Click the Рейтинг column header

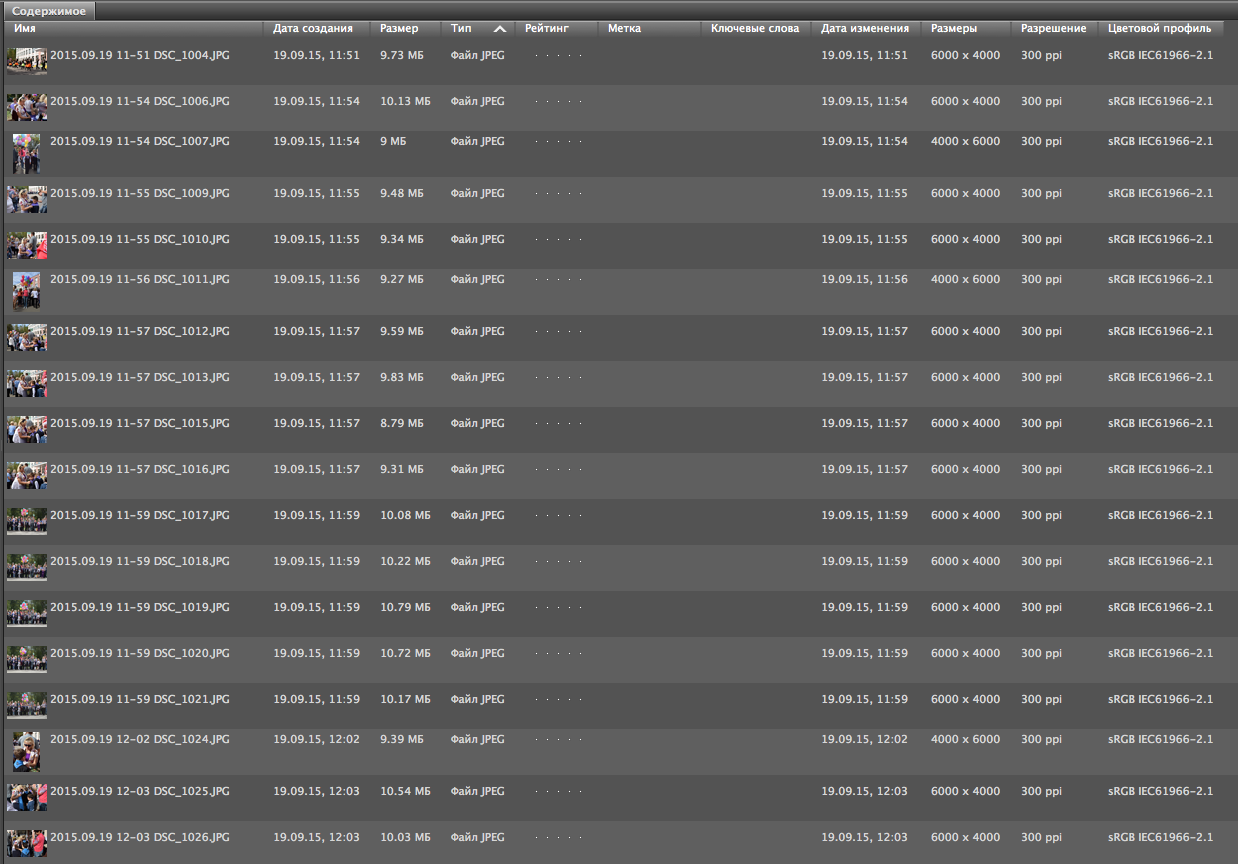547,29
